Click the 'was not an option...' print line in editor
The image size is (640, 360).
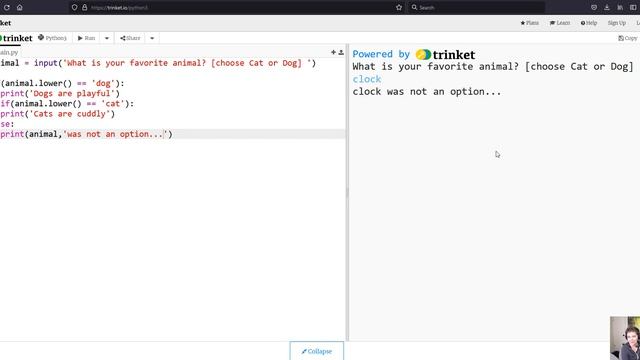86,134
